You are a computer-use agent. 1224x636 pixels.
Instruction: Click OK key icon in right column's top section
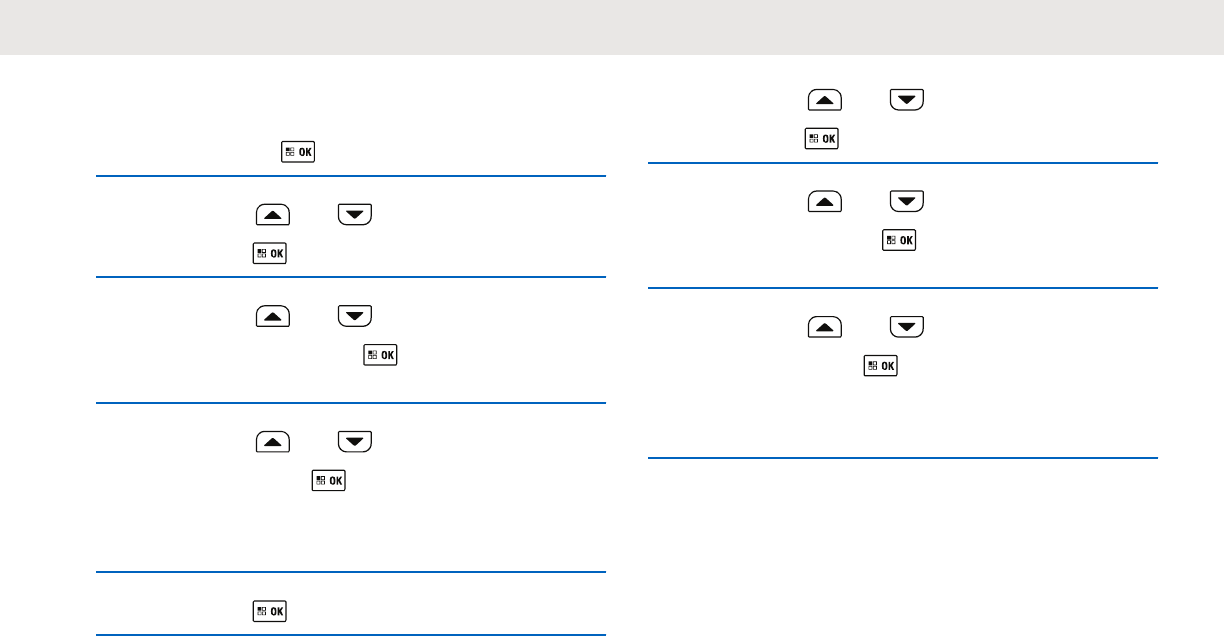click(x=822, y=139)
